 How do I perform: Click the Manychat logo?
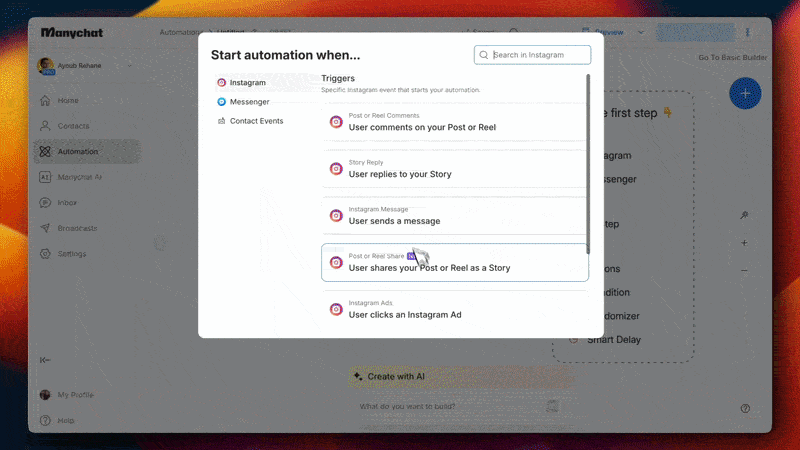tap(72, 33)
